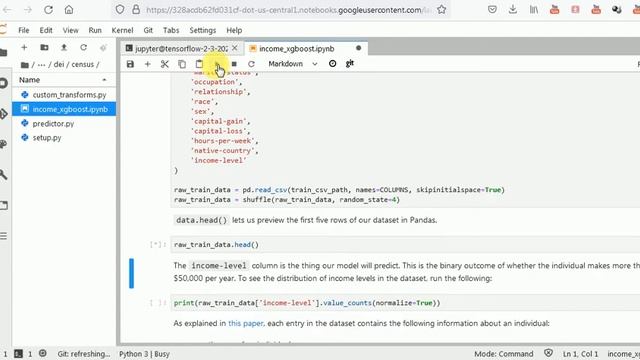640x360 pixels.
Task: Close the jupyter@tensorflow terminal tab
Action: pos(235,48)
